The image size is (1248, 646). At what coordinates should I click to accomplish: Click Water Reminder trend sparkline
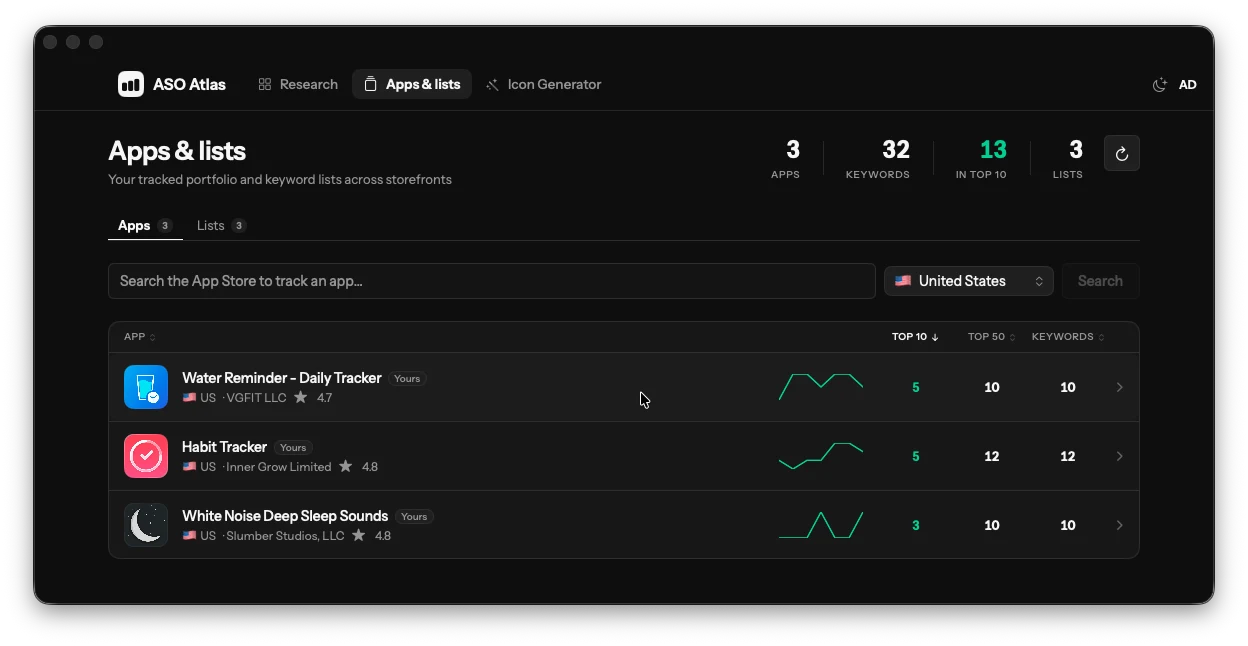pos(821,387)
